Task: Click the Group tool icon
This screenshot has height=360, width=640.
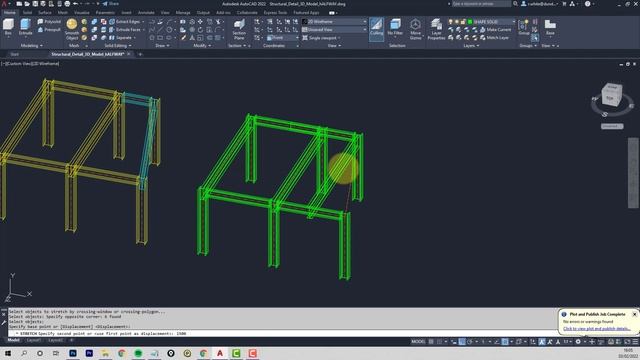Action: 524,27
